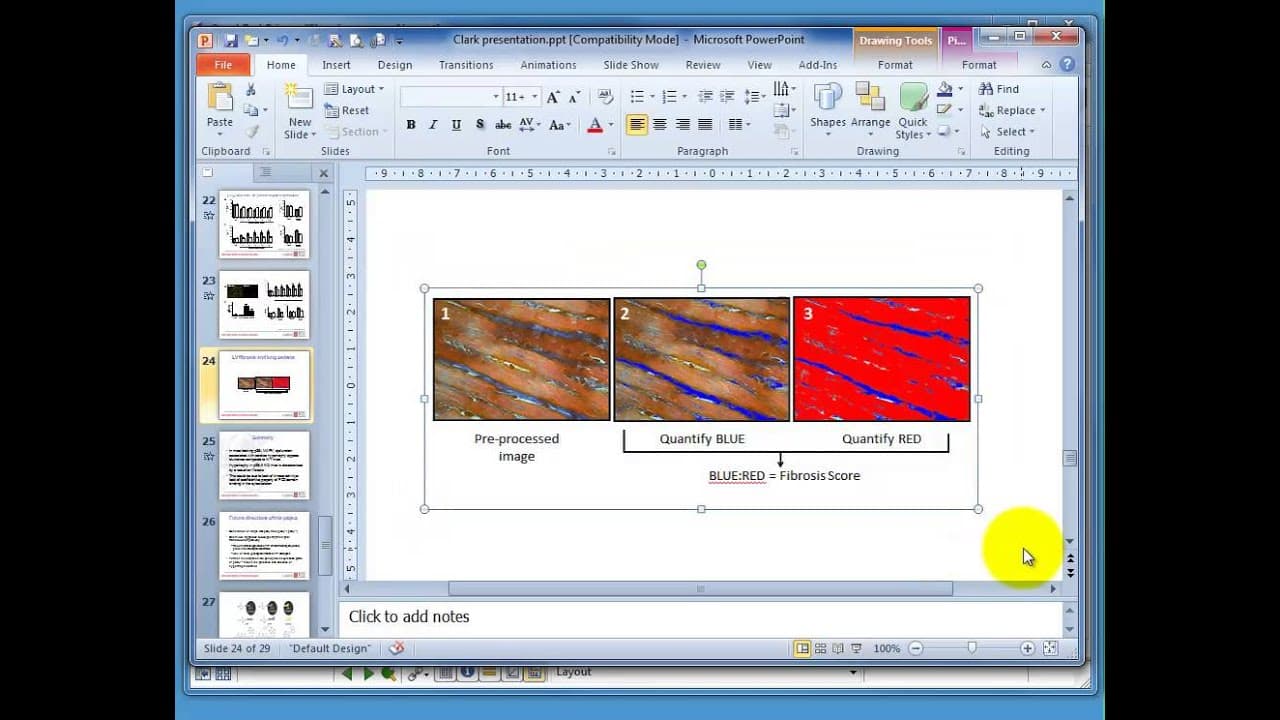Image resolution: width=1280 pixels, height=720 pixels.
Task: Open the Replace dropdown arrow
Action: (1042, 111)
